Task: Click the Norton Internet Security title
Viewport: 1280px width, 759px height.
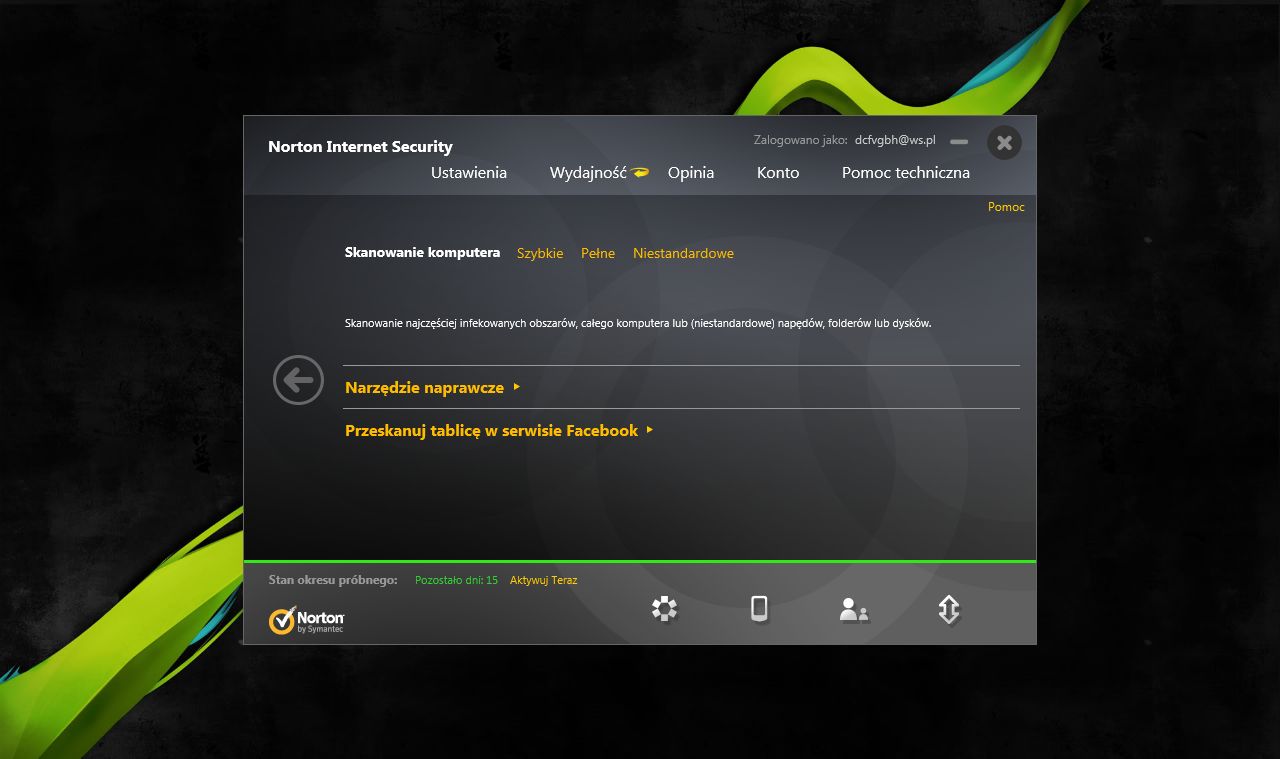Action: click(360, 147)
